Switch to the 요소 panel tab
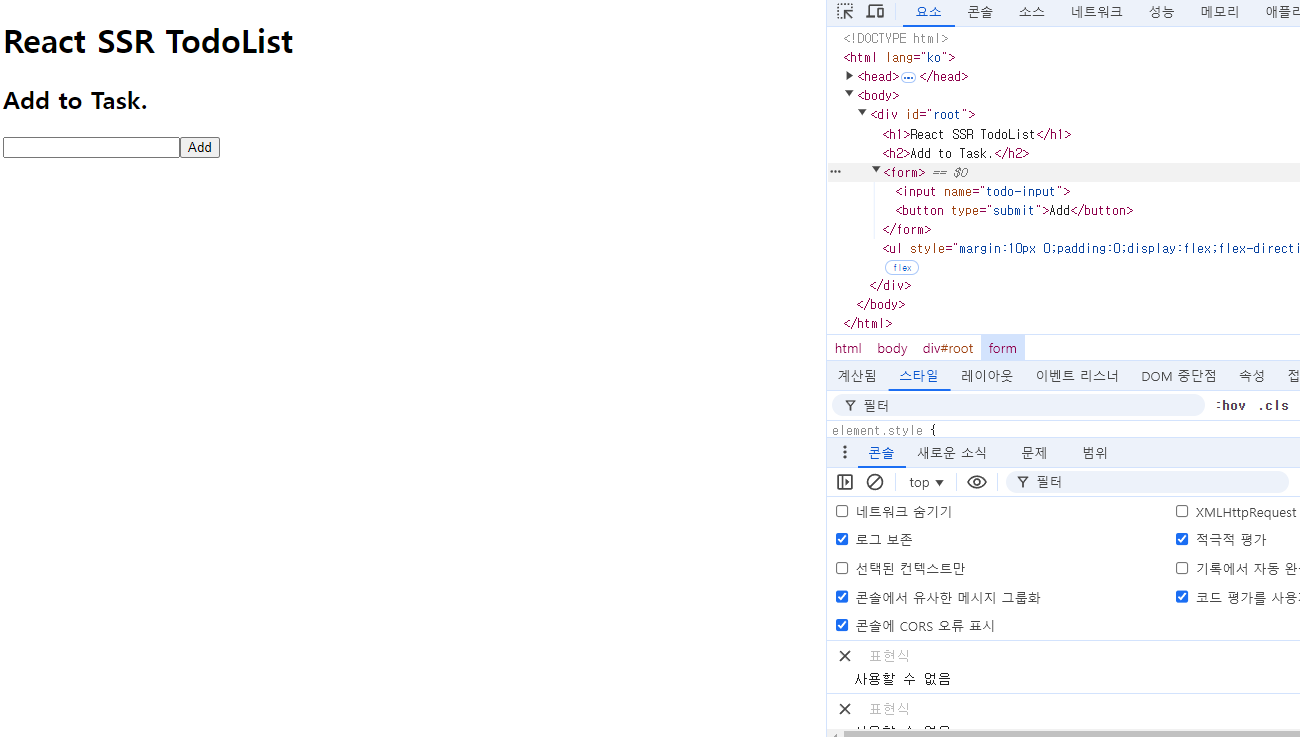 [x=929, y=12]
